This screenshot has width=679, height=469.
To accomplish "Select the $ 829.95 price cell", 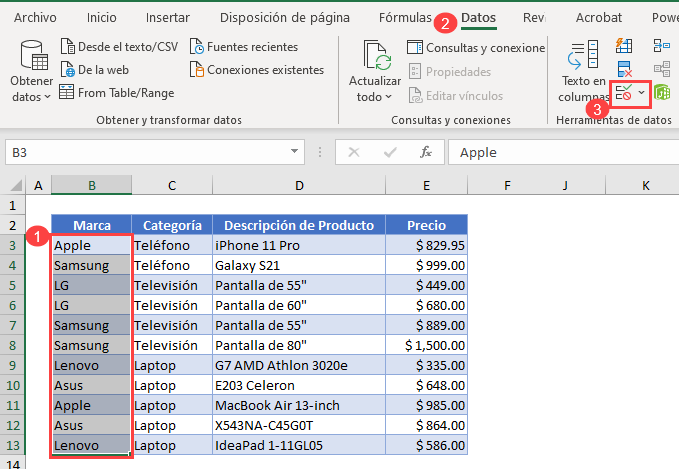I will [x=427, y=246].
